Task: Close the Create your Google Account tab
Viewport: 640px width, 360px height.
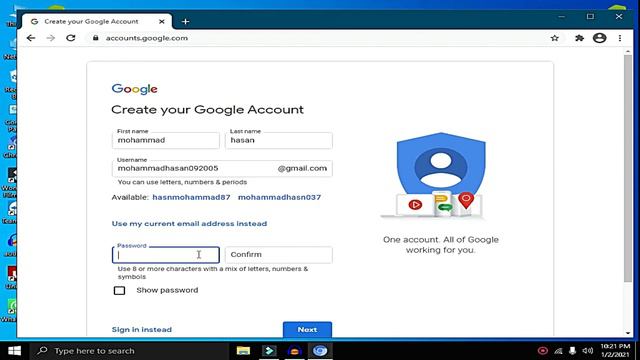Action: click(x=162, y=21)
